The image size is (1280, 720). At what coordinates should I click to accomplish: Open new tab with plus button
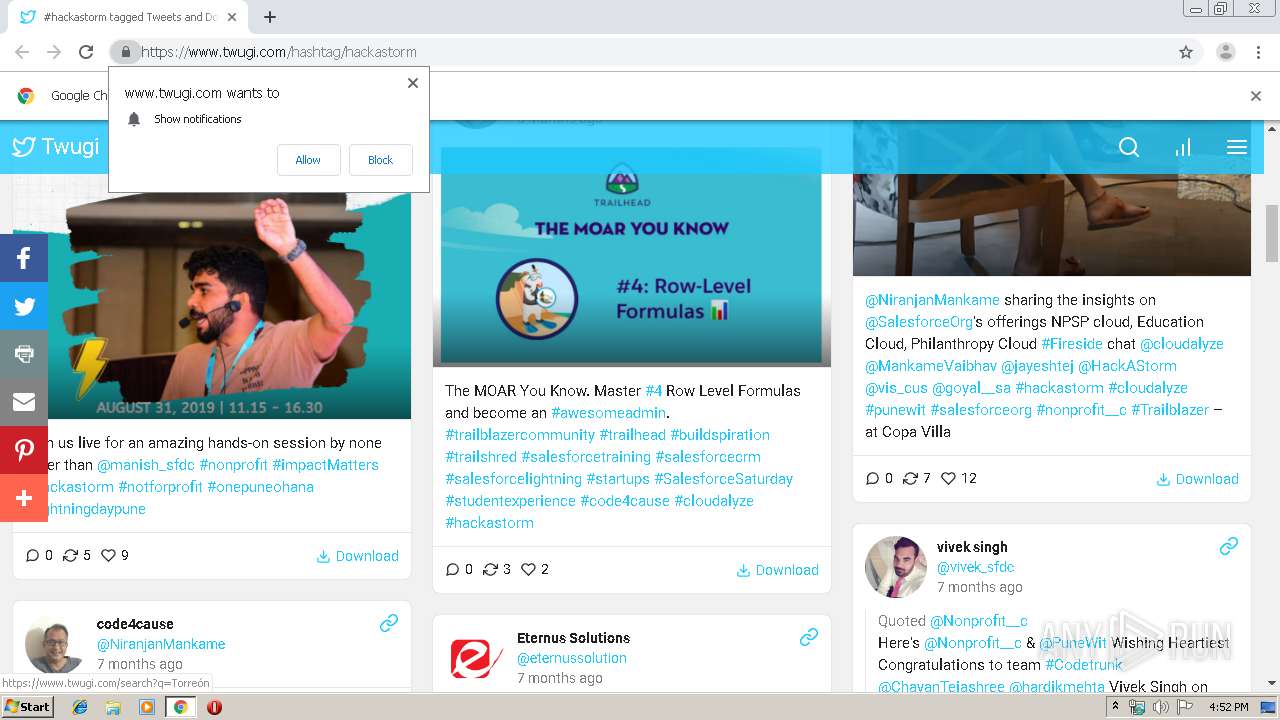point(270,17)
